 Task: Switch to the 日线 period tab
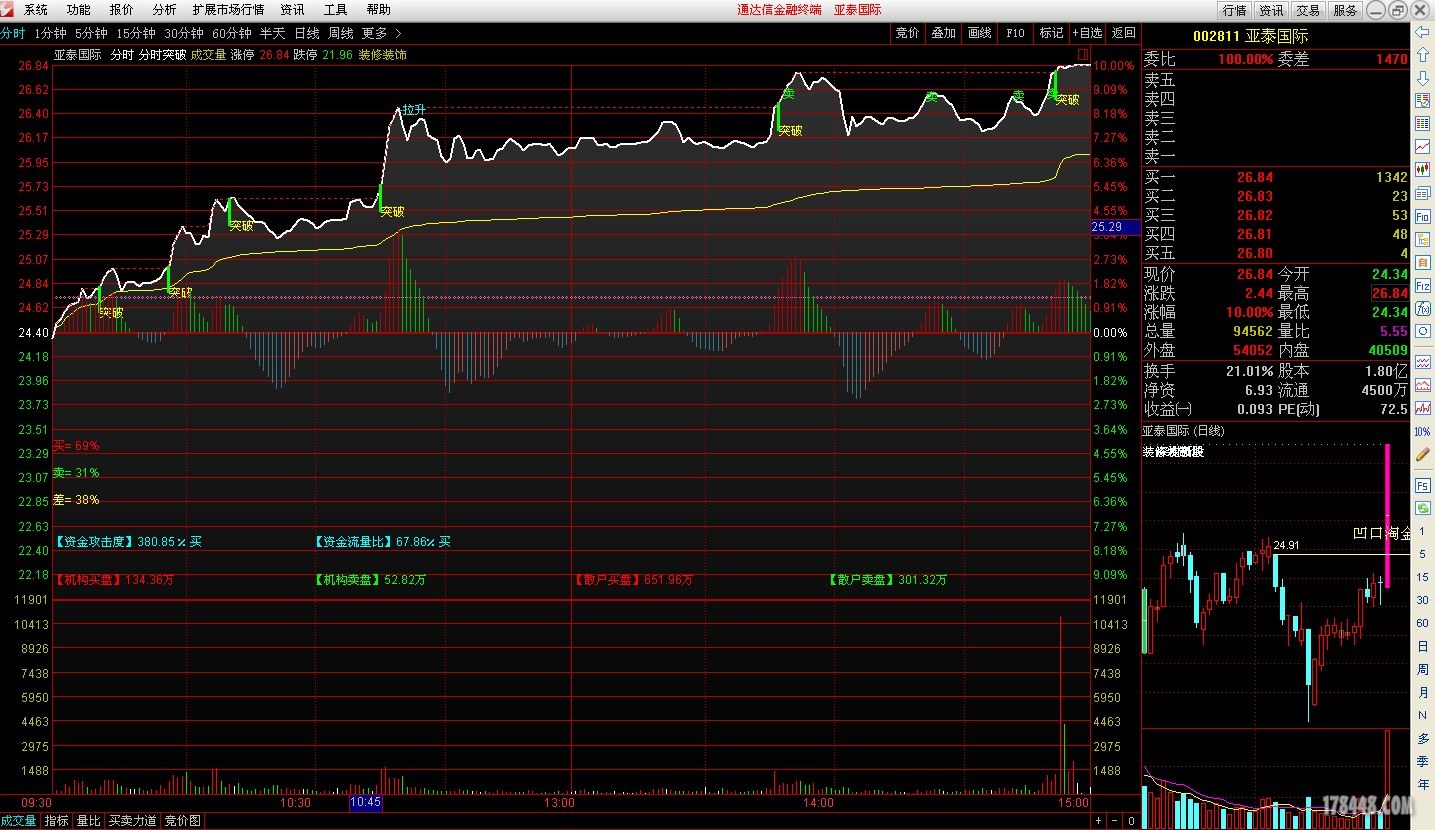306,33
